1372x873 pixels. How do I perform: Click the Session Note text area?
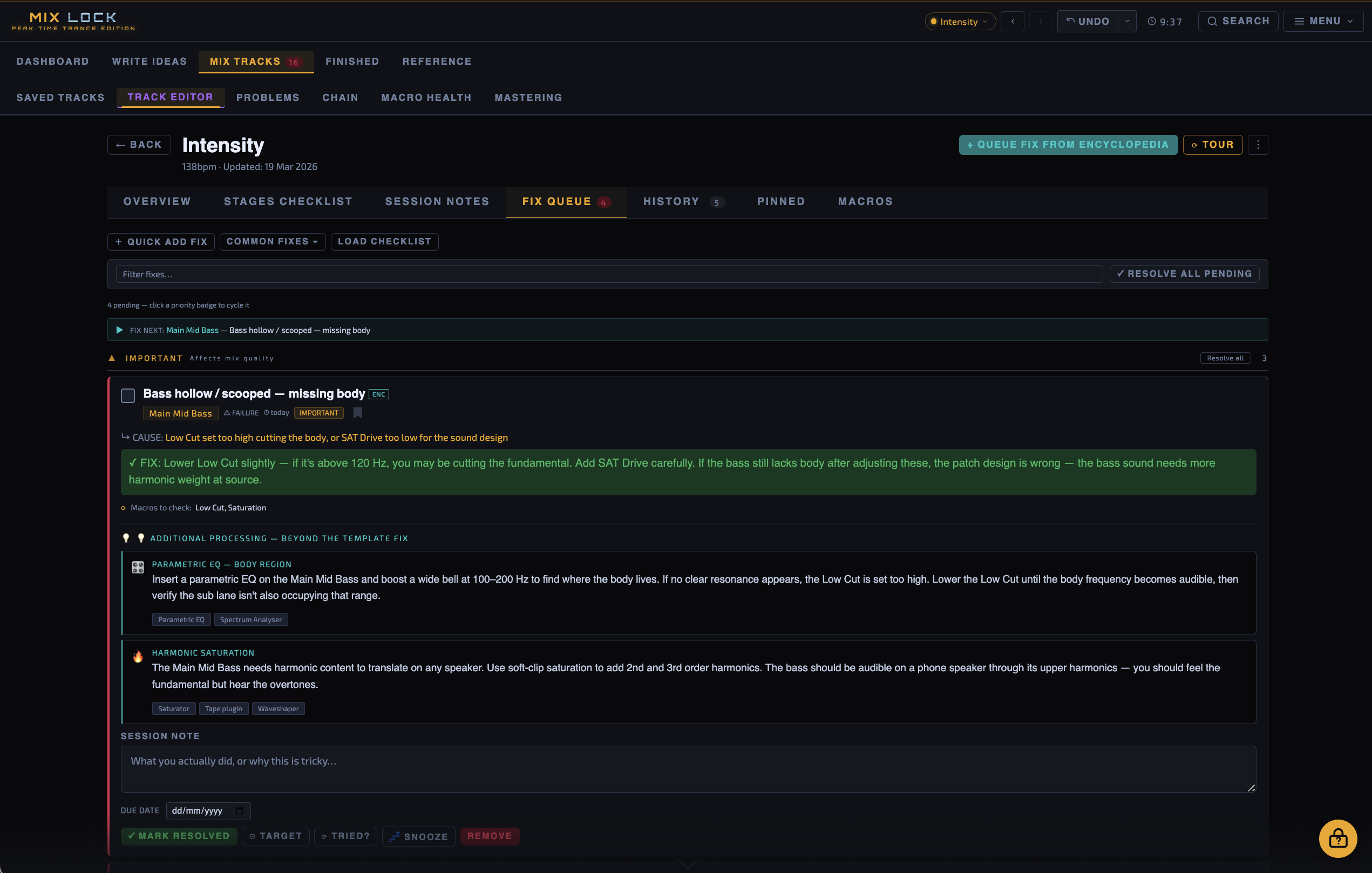coord(688,769)
